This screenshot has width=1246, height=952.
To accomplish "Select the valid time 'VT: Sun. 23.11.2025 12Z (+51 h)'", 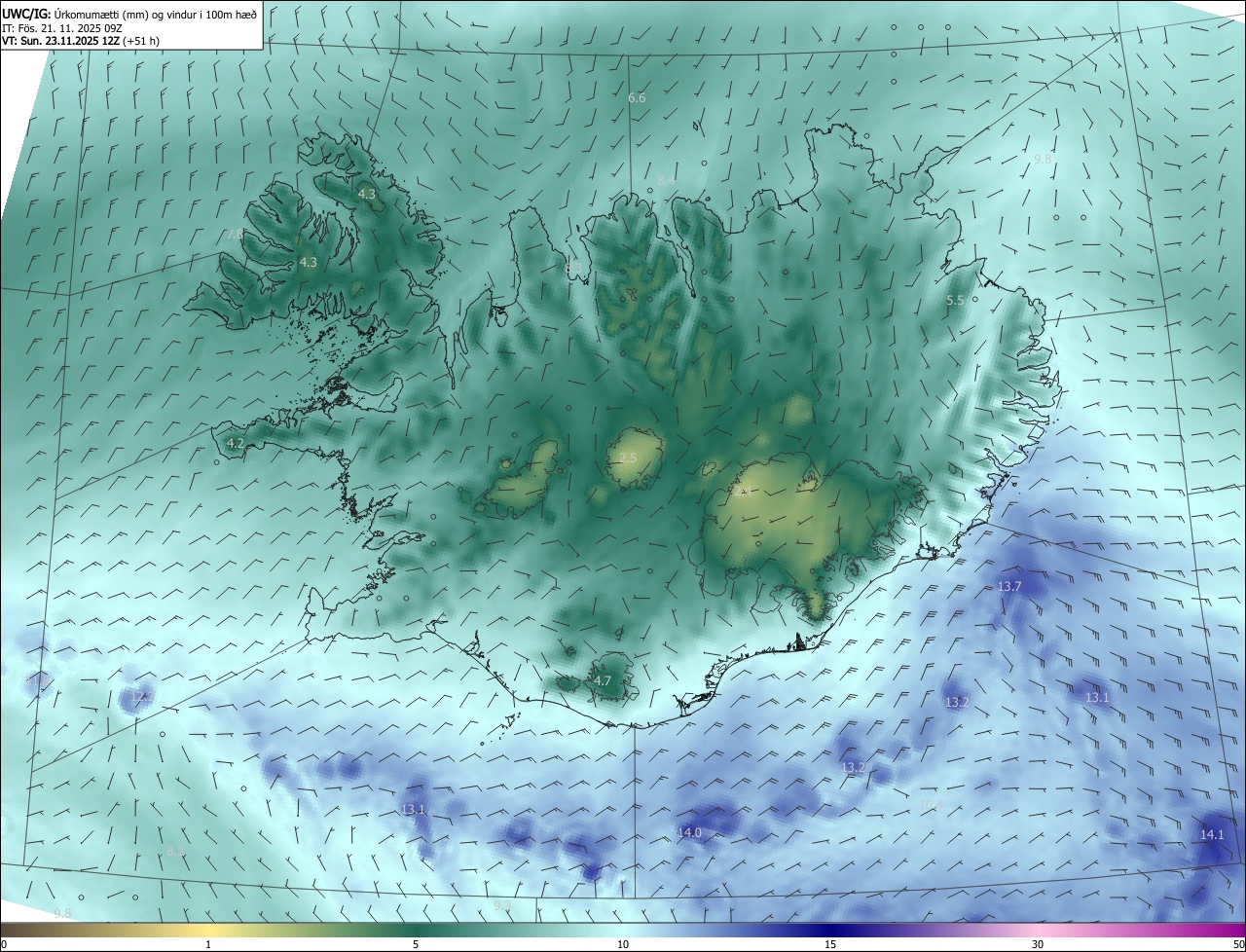I will coord(81,41).
